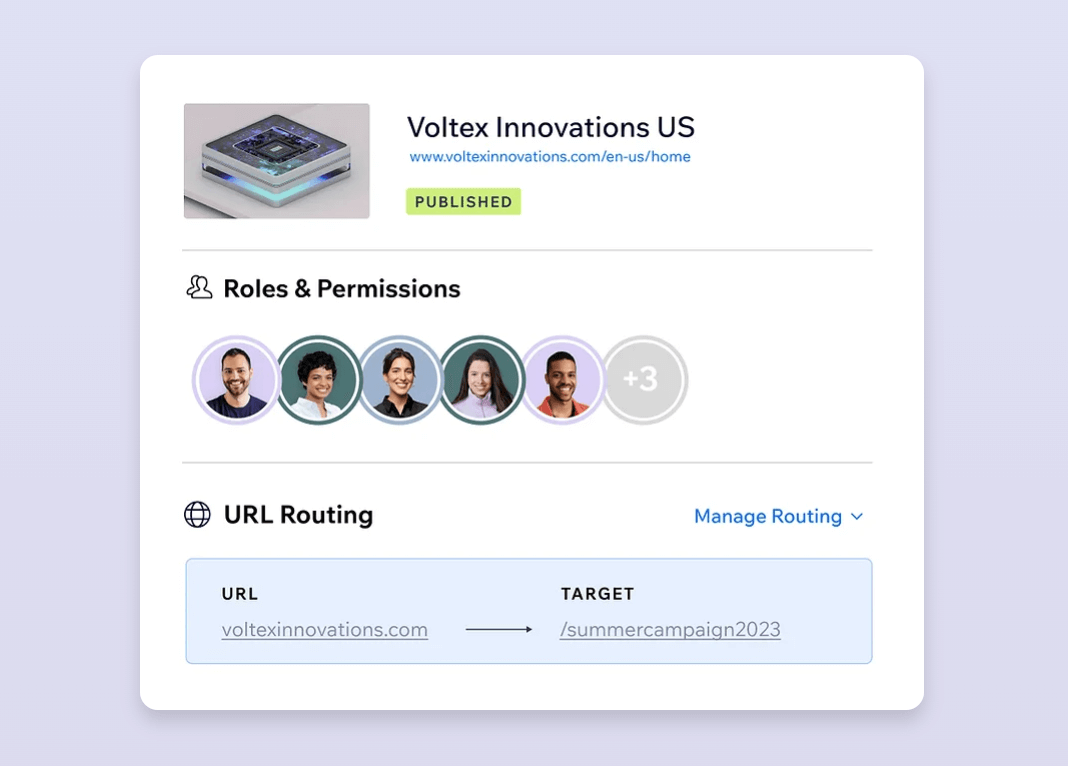Click the arrow between URL and target
The image size is (1068, 766).
pos(498,630)
